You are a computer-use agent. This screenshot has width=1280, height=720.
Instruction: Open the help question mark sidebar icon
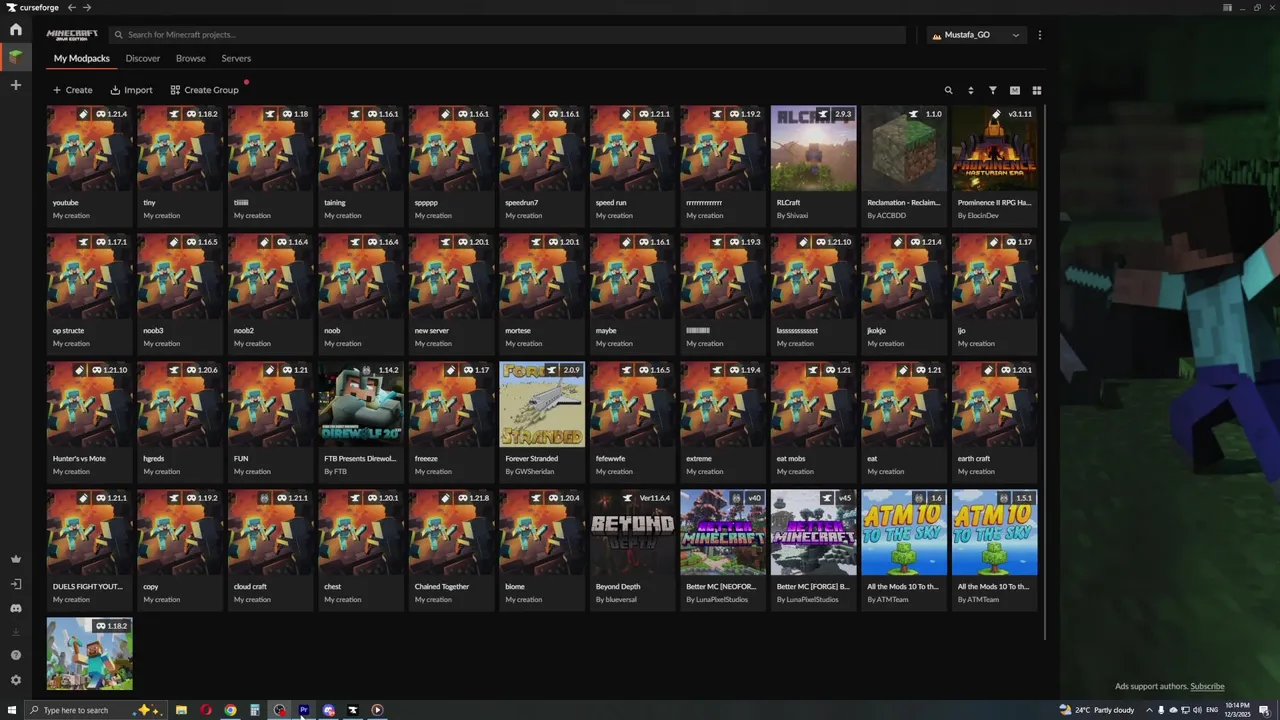click(x=15, y=655)
